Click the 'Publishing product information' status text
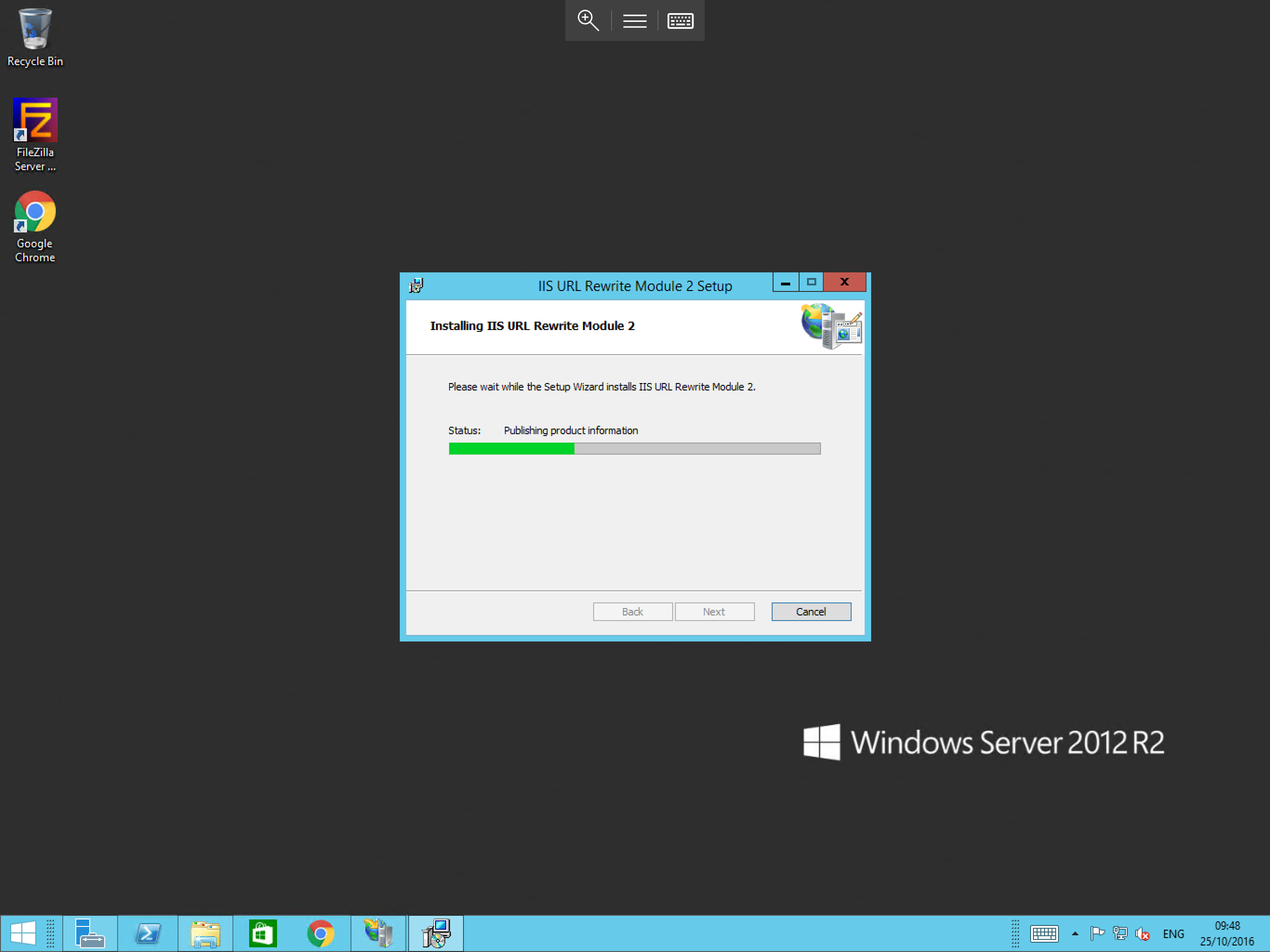Screen dimensions: 1270x952 (571, 430)
